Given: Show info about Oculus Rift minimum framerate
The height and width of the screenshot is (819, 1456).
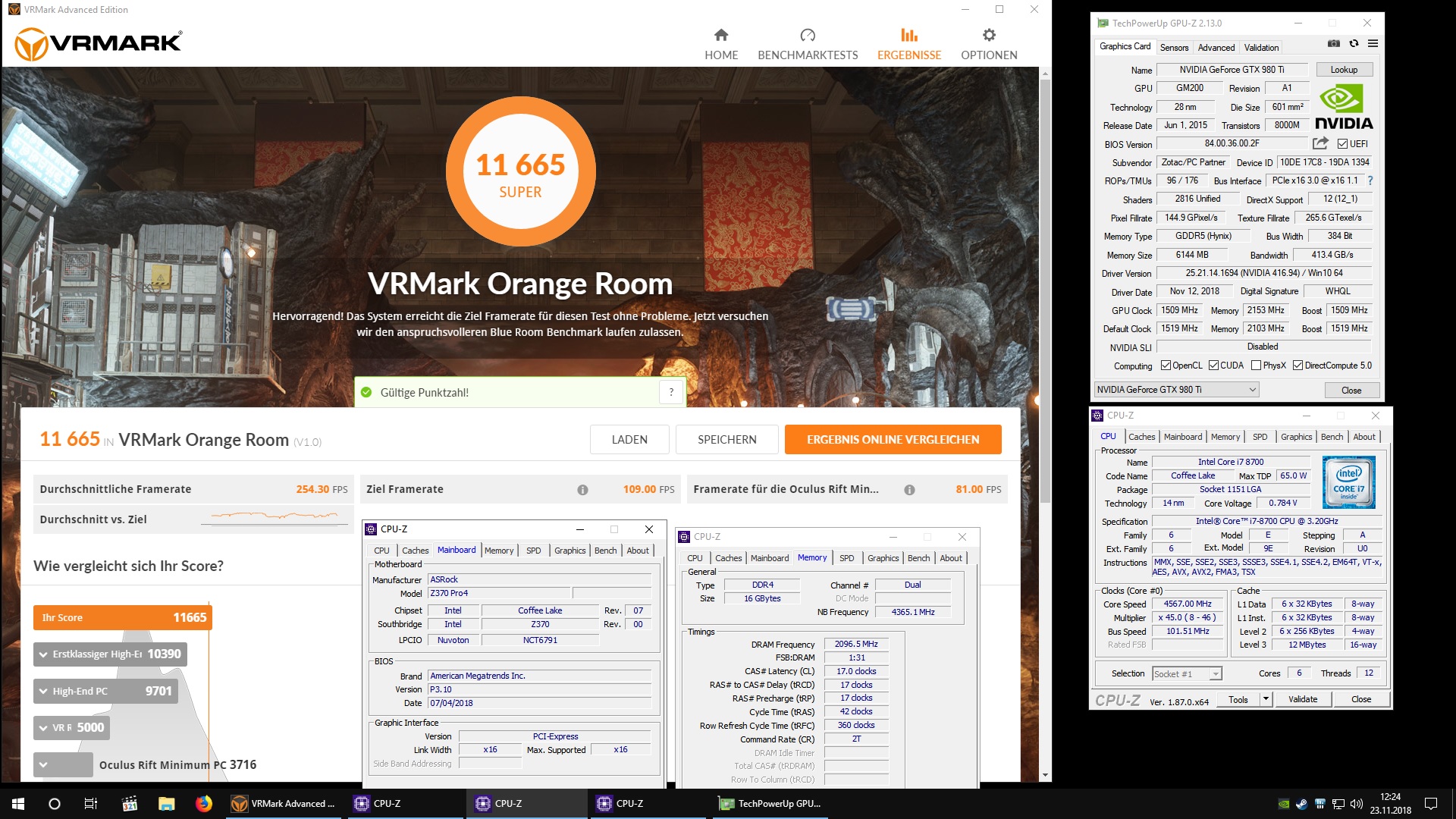Looking at the screenshot, I should (x=909, y=490).
